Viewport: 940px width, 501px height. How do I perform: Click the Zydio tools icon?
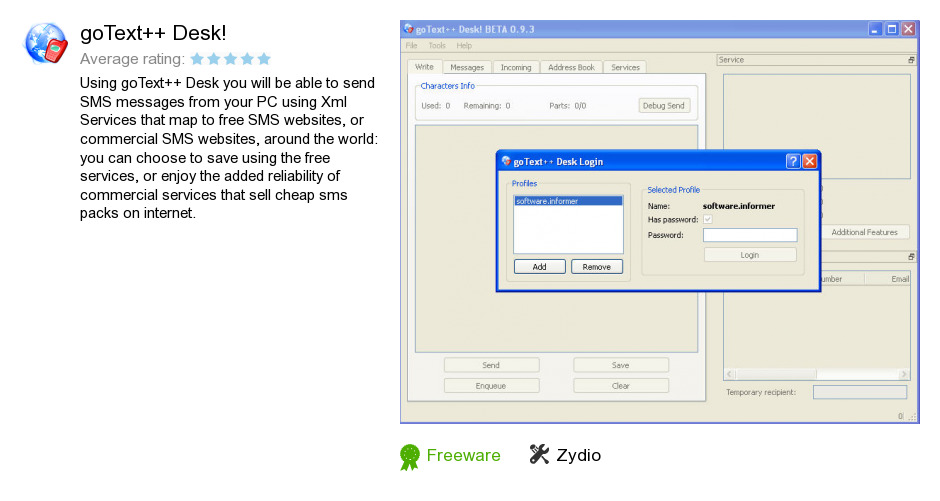[x=539, y=454]
